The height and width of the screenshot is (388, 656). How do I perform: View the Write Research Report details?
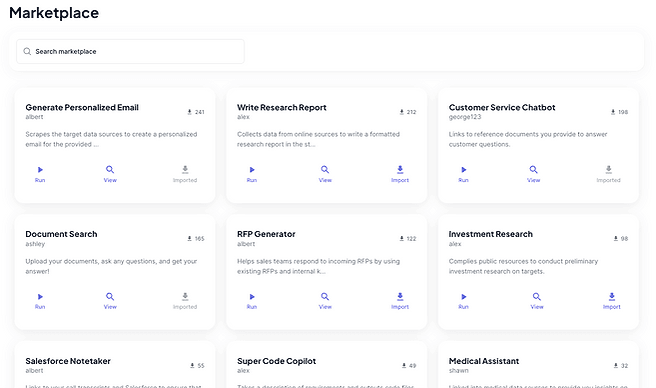[x=325, y=174]
